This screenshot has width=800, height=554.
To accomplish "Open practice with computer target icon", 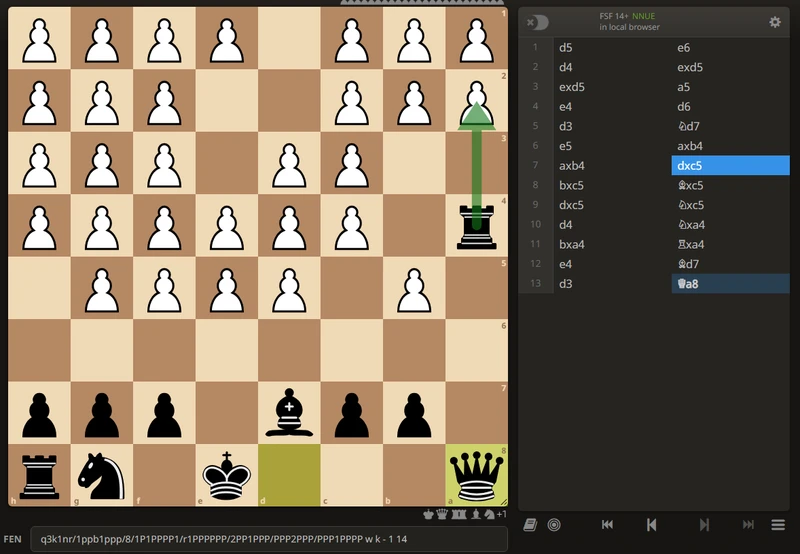I will 554,524.
